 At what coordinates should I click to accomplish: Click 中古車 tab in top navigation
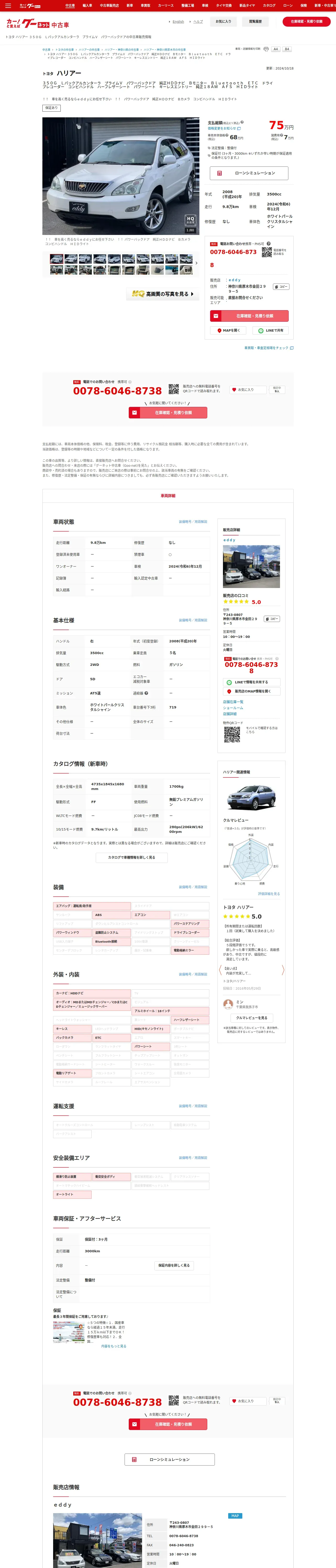[x=70, y=5]
